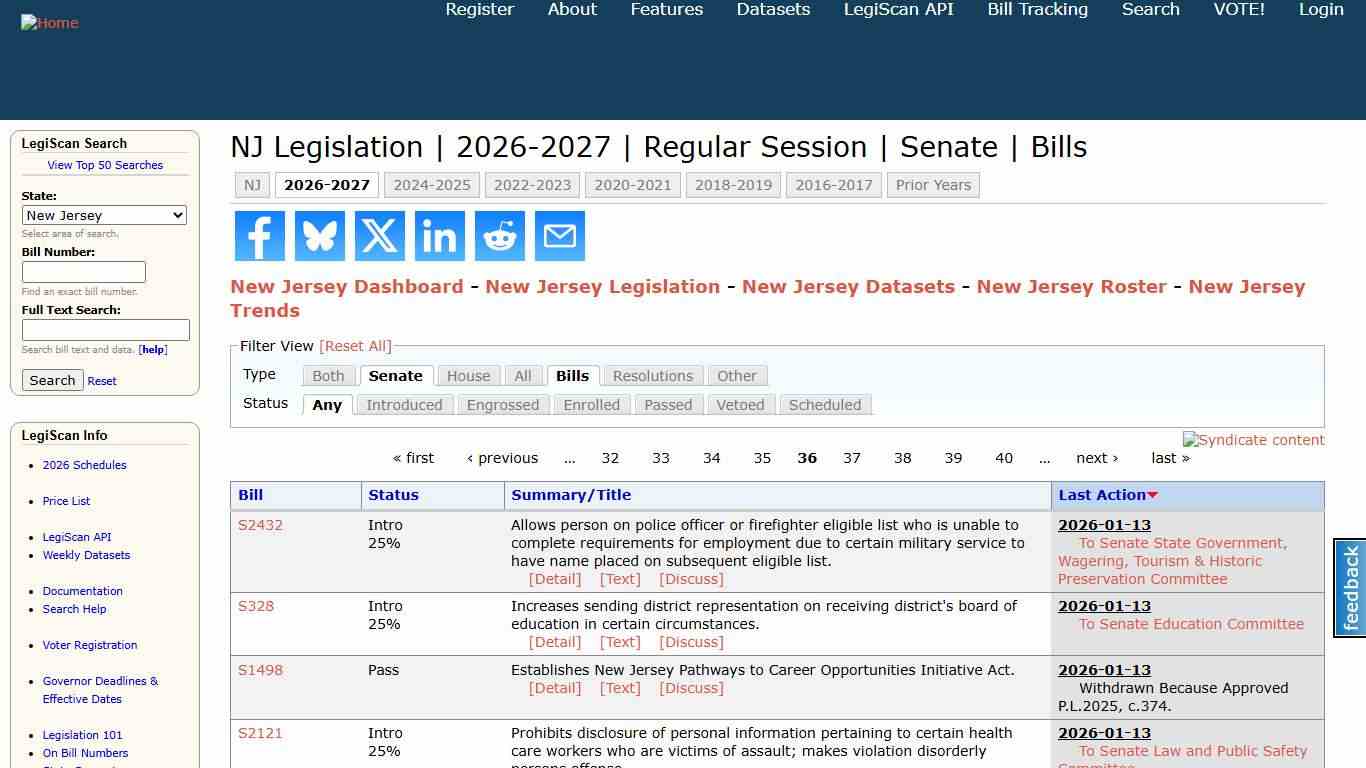This screenshot has height=768, width=1366.
Task: Share the bill list to Bluesky
Action: coord(319,236)
